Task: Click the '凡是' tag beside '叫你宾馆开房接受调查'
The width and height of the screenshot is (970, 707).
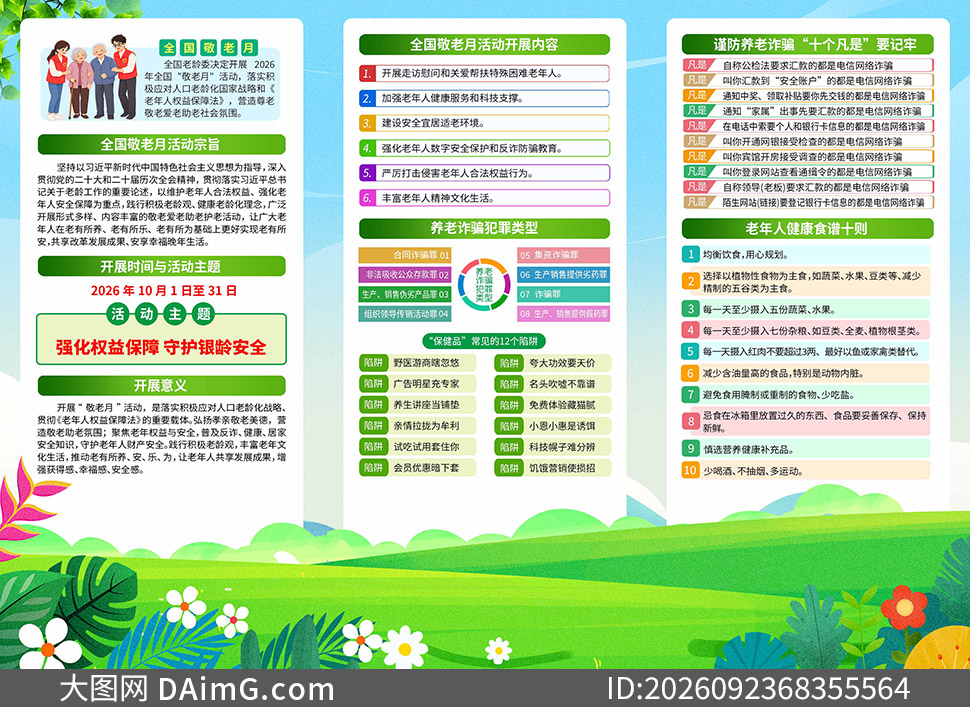Action: point(698,156)
